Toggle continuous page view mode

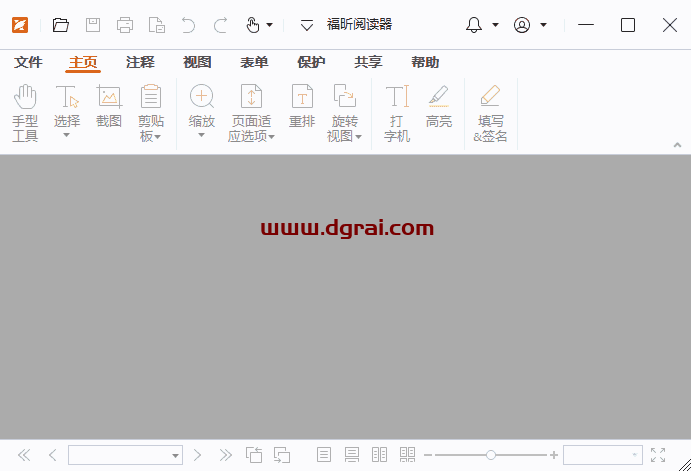[x=351, y=455]
